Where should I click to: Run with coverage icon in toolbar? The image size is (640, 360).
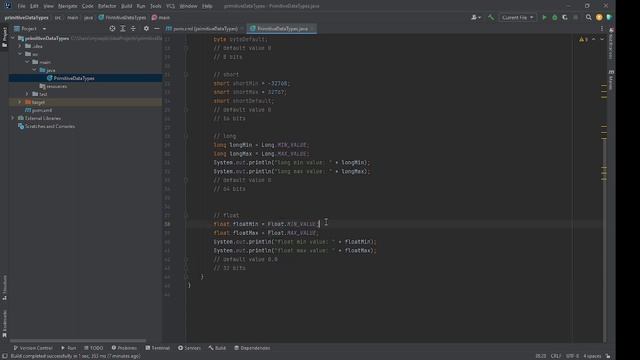(x=565, y=18)
